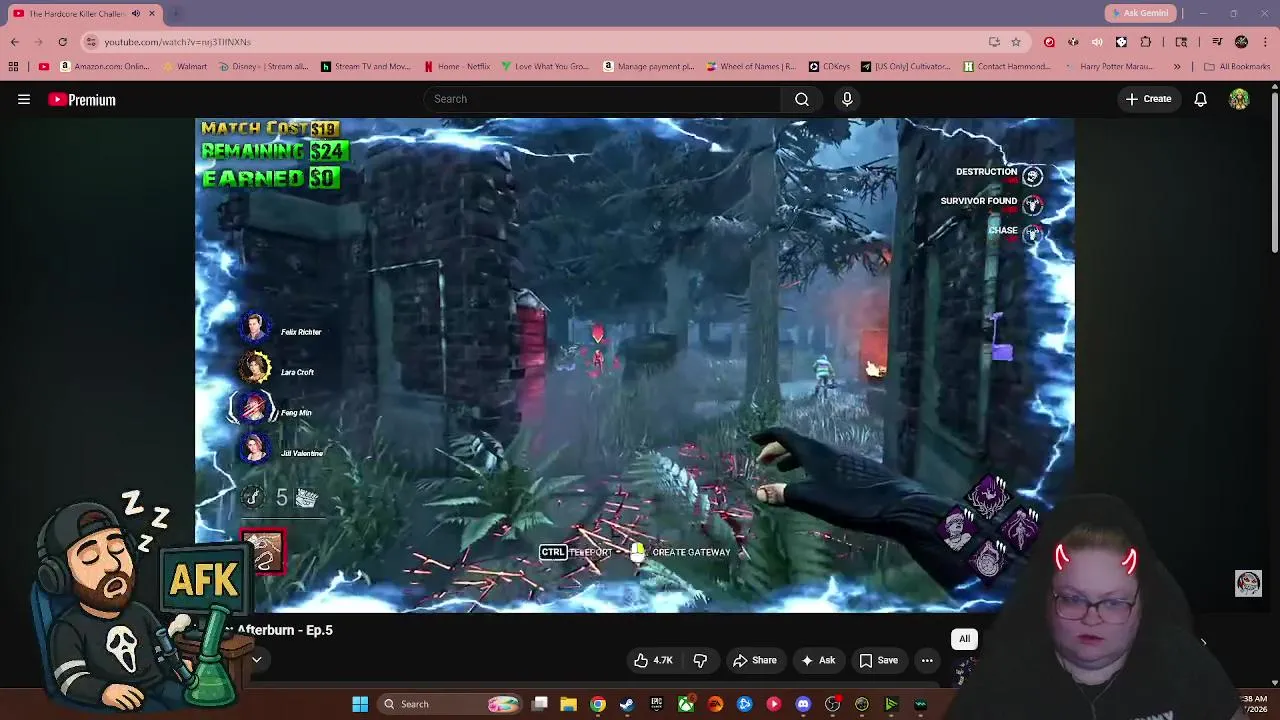Click Ask Gemini button
The height and width of the screenshot is (720, 1280).
point(1139,13)
